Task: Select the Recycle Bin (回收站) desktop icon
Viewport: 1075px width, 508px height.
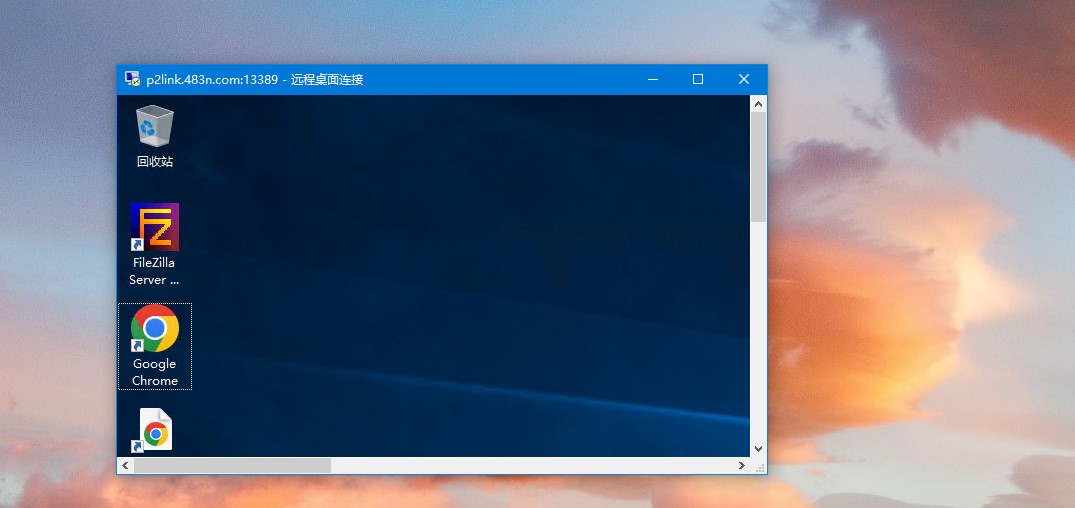Action: pyautogui.click(x=155, y=126)
